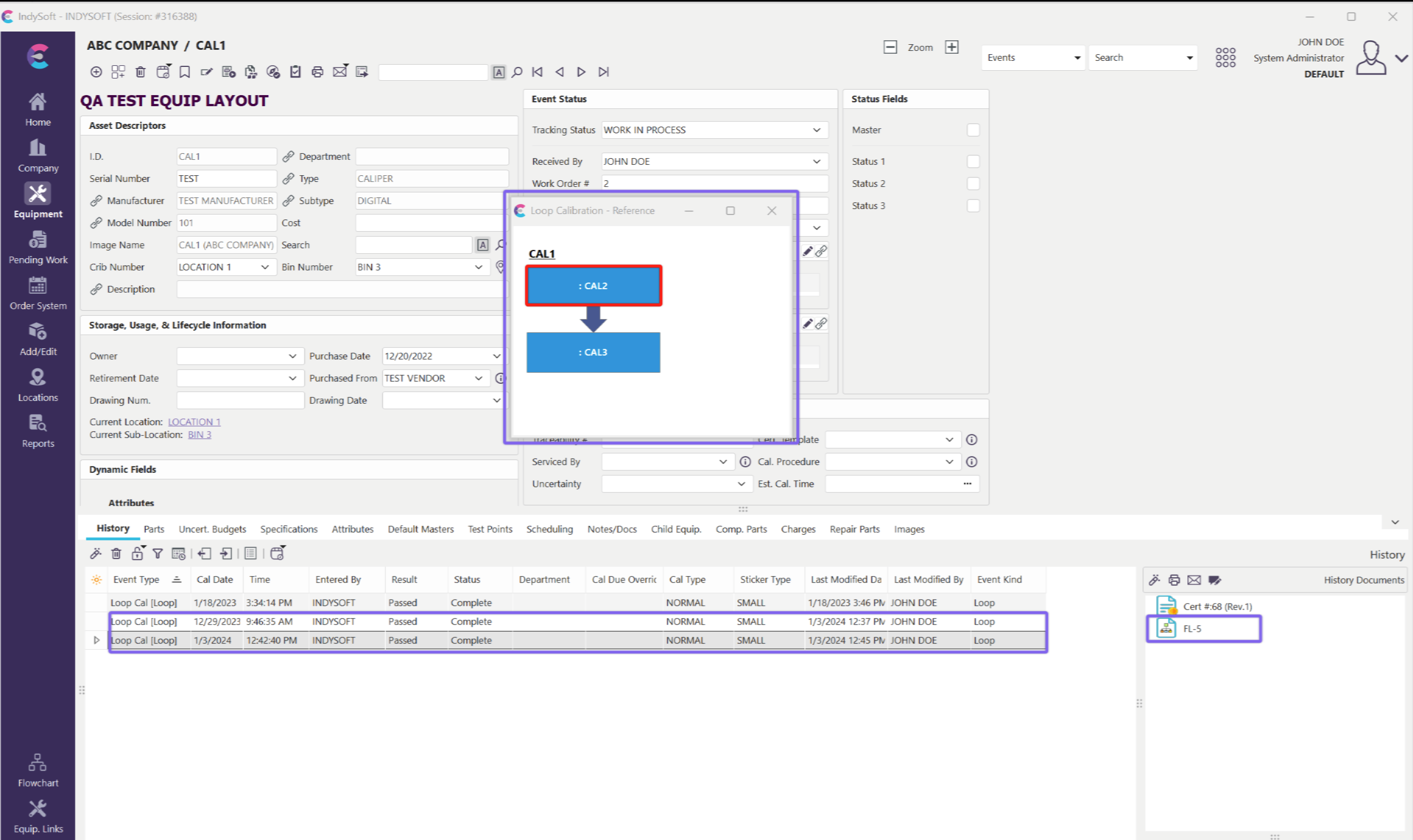Switch to the Scheduling tab
The width and height of the screenshot is (1413, 840).
pyautogui.click(x=549, y=529)
